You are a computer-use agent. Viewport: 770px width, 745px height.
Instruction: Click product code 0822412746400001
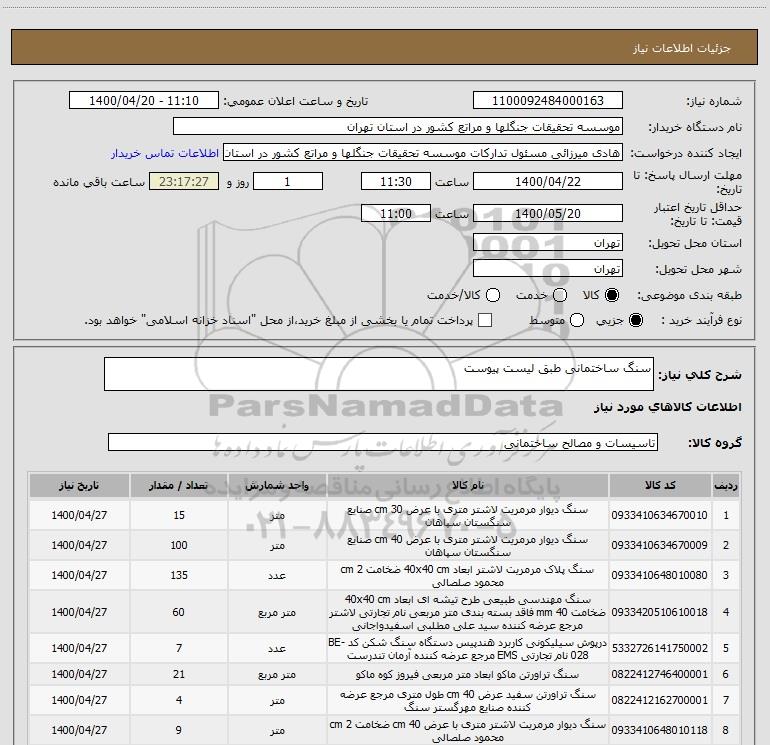(660, 674)
